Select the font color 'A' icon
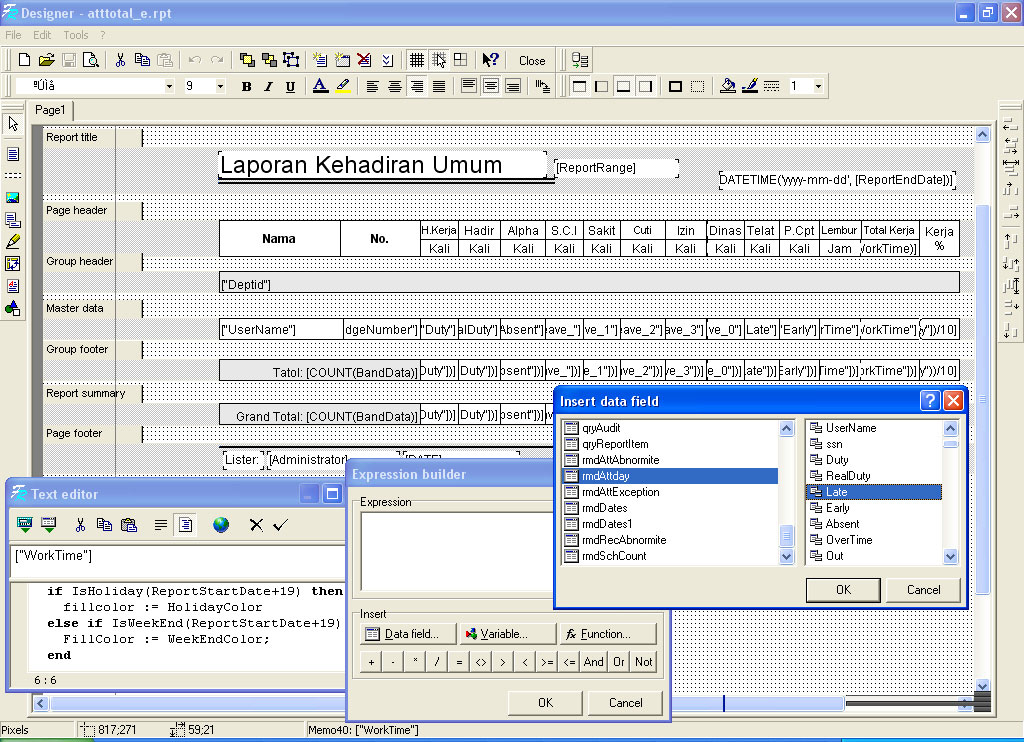This screenshot has width=1024, height=742. (320, 86)
